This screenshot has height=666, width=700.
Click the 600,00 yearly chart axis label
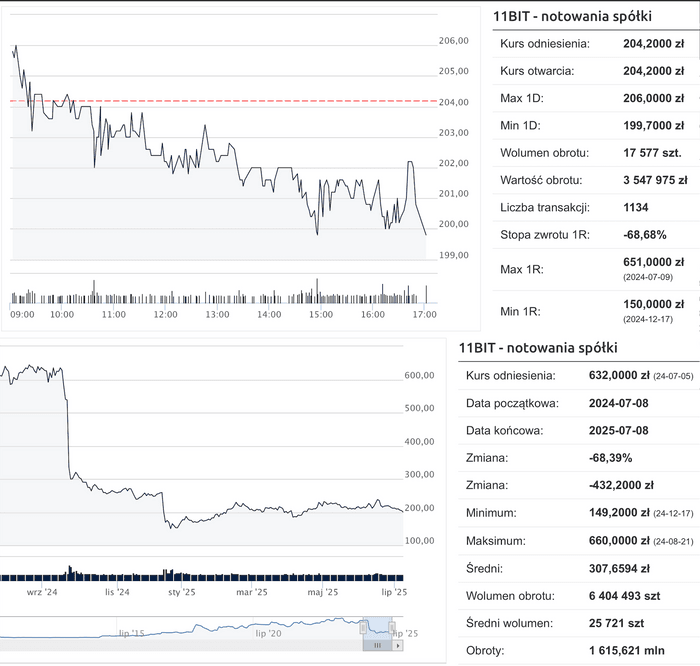[419, 375]
